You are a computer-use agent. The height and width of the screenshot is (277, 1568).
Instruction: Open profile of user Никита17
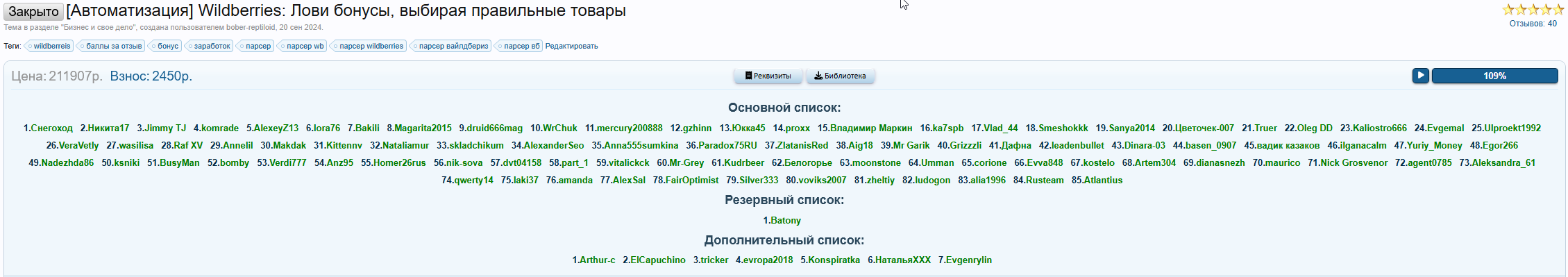[108, 128]
